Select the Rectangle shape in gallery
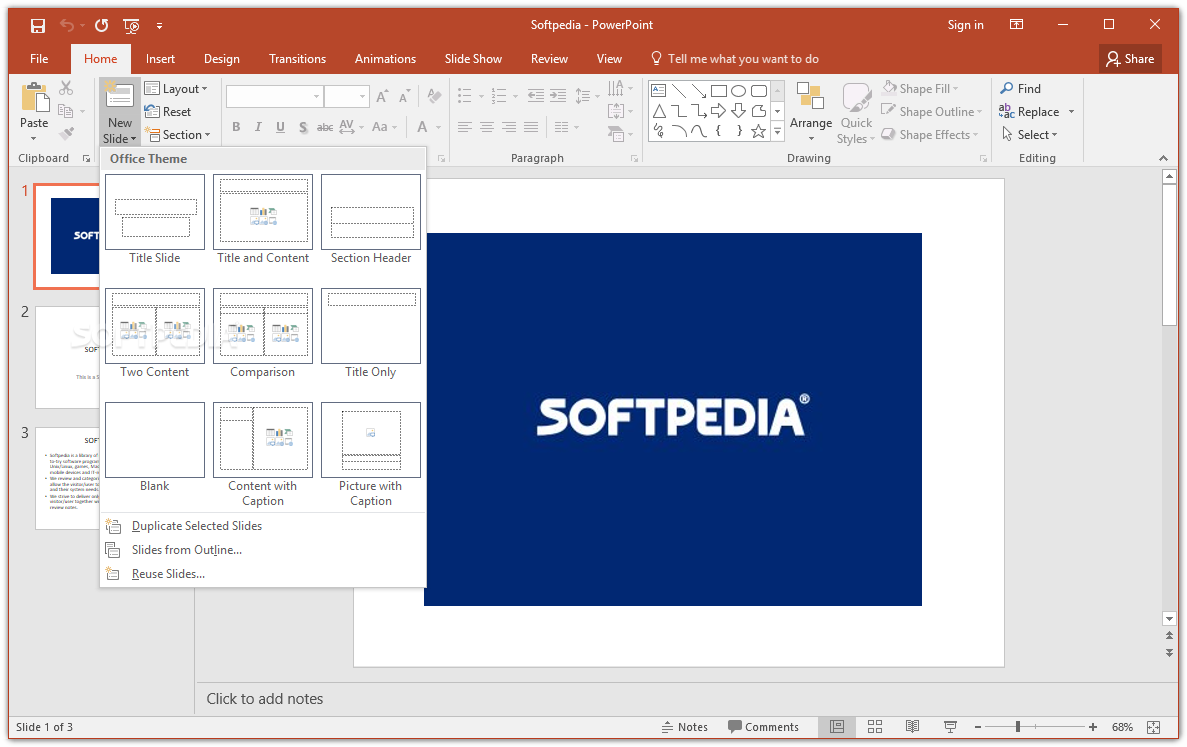 pyautogui.click(x=718, y=91)
